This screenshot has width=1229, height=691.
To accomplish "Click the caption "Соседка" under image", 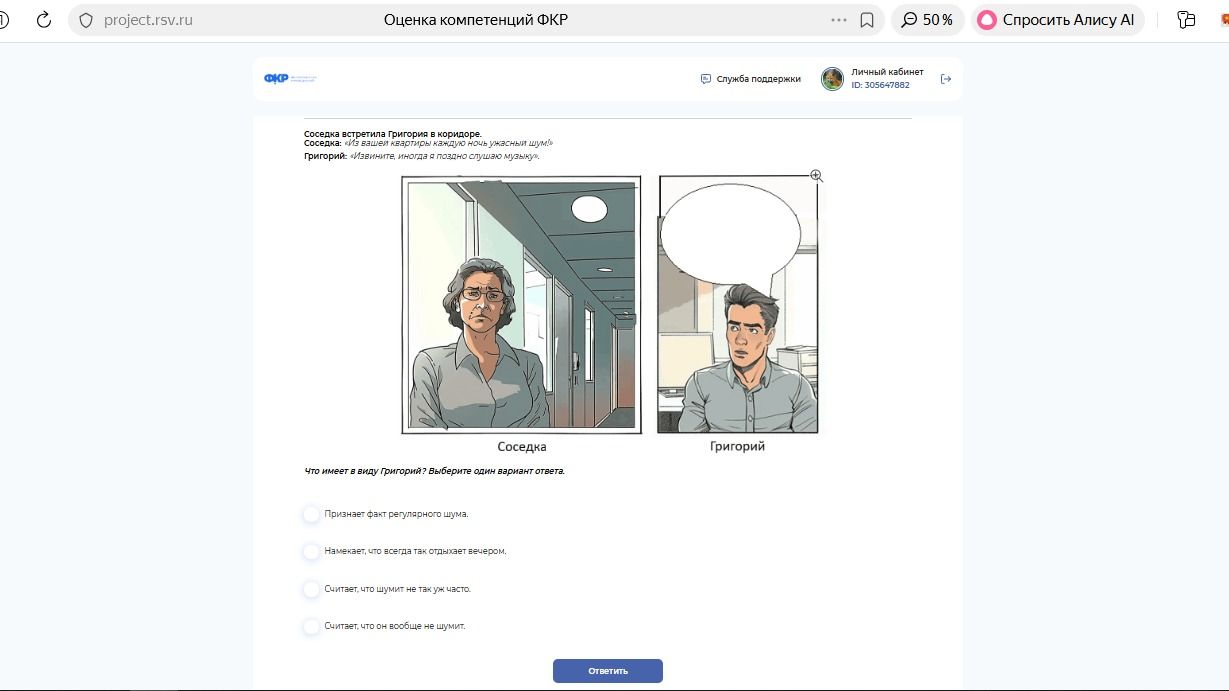I will (x=522, y=447).
